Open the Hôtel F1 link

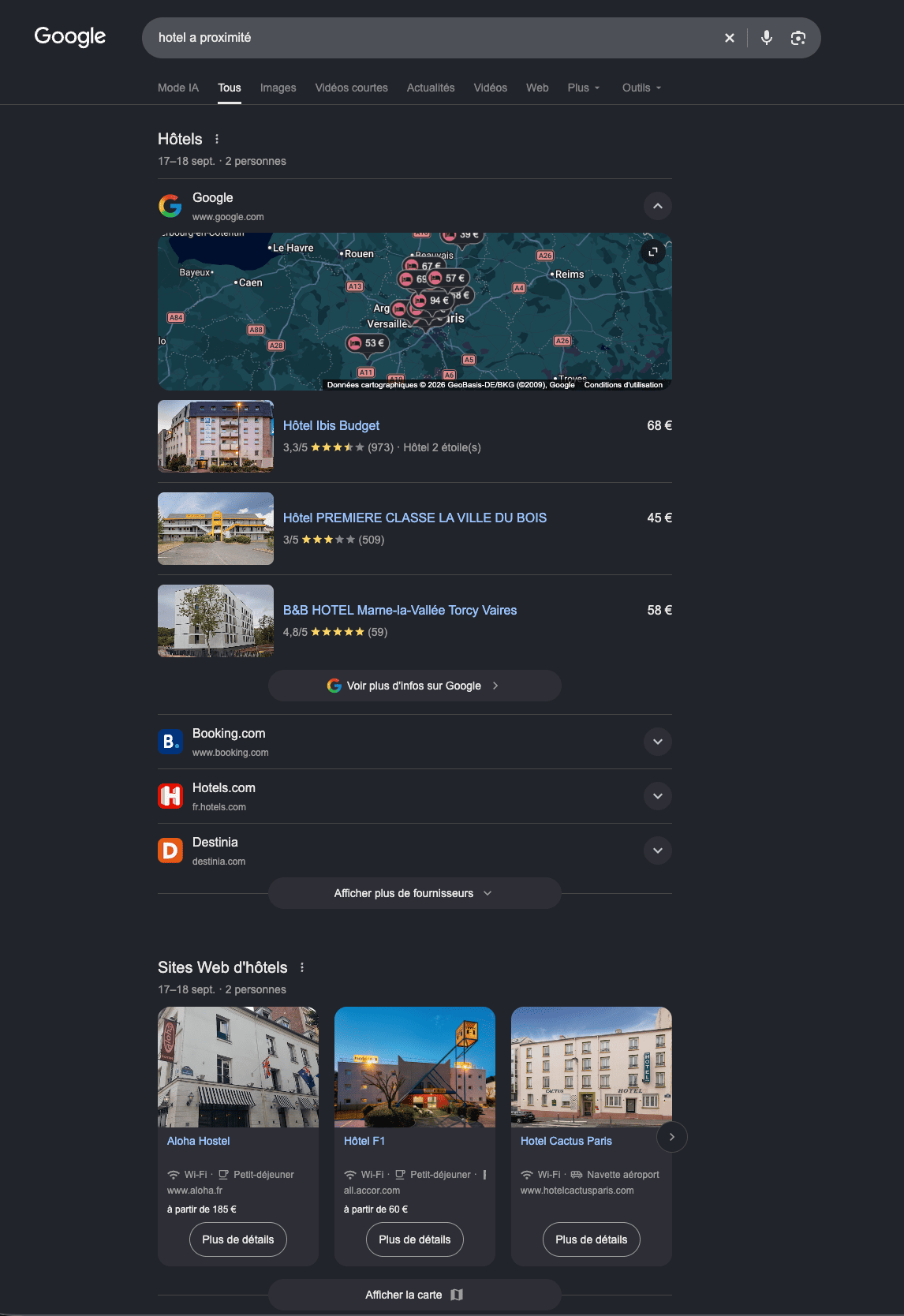[364, 1141]
